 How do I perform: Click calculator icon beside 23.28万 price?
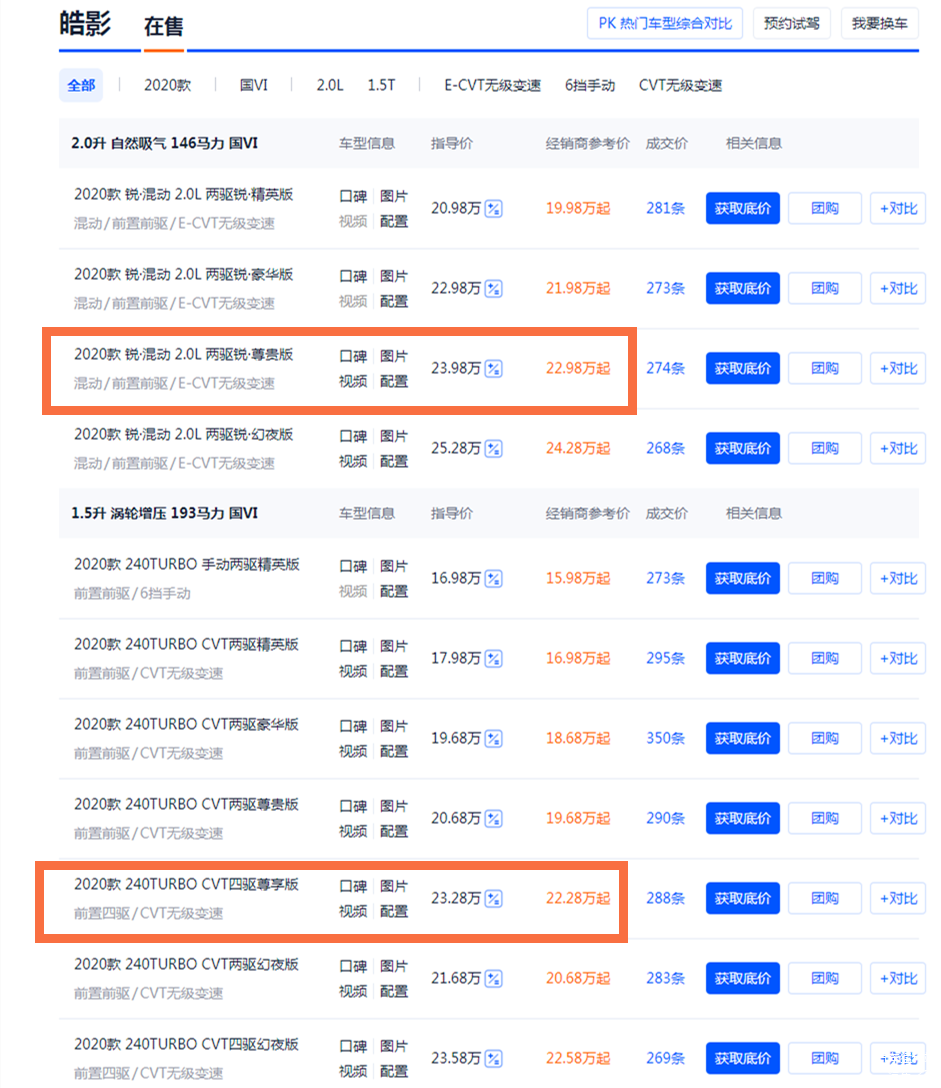coord(493,899)
